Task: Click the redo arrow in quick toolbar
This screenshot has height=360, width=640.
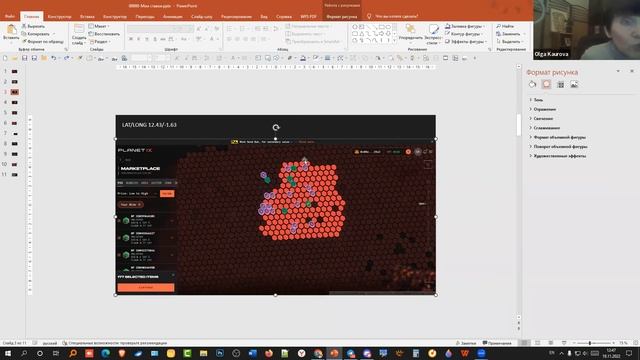Action: [66, 58]
